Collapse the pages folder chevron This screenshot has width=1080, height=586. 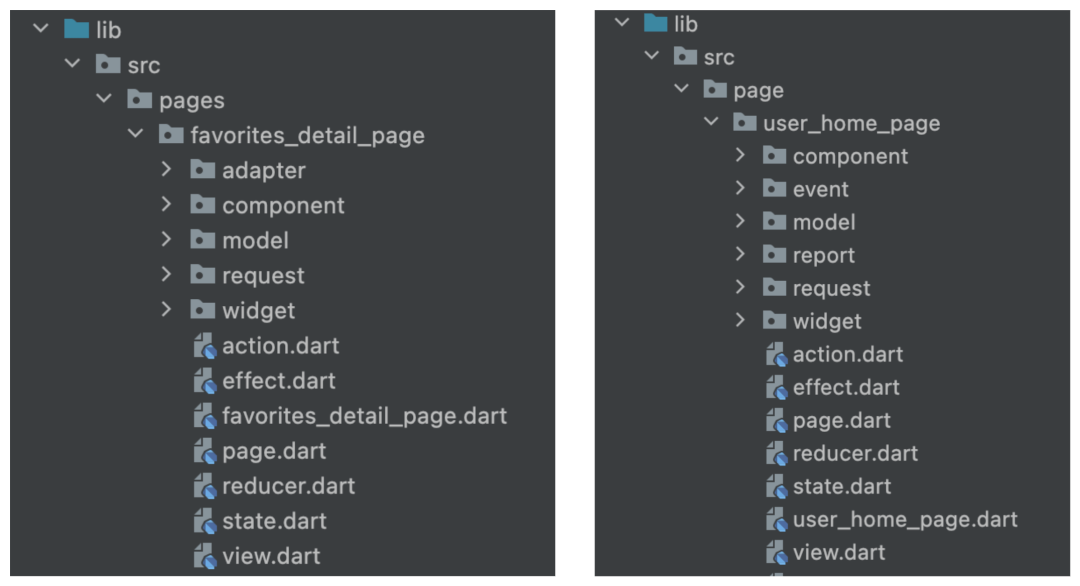104,99
